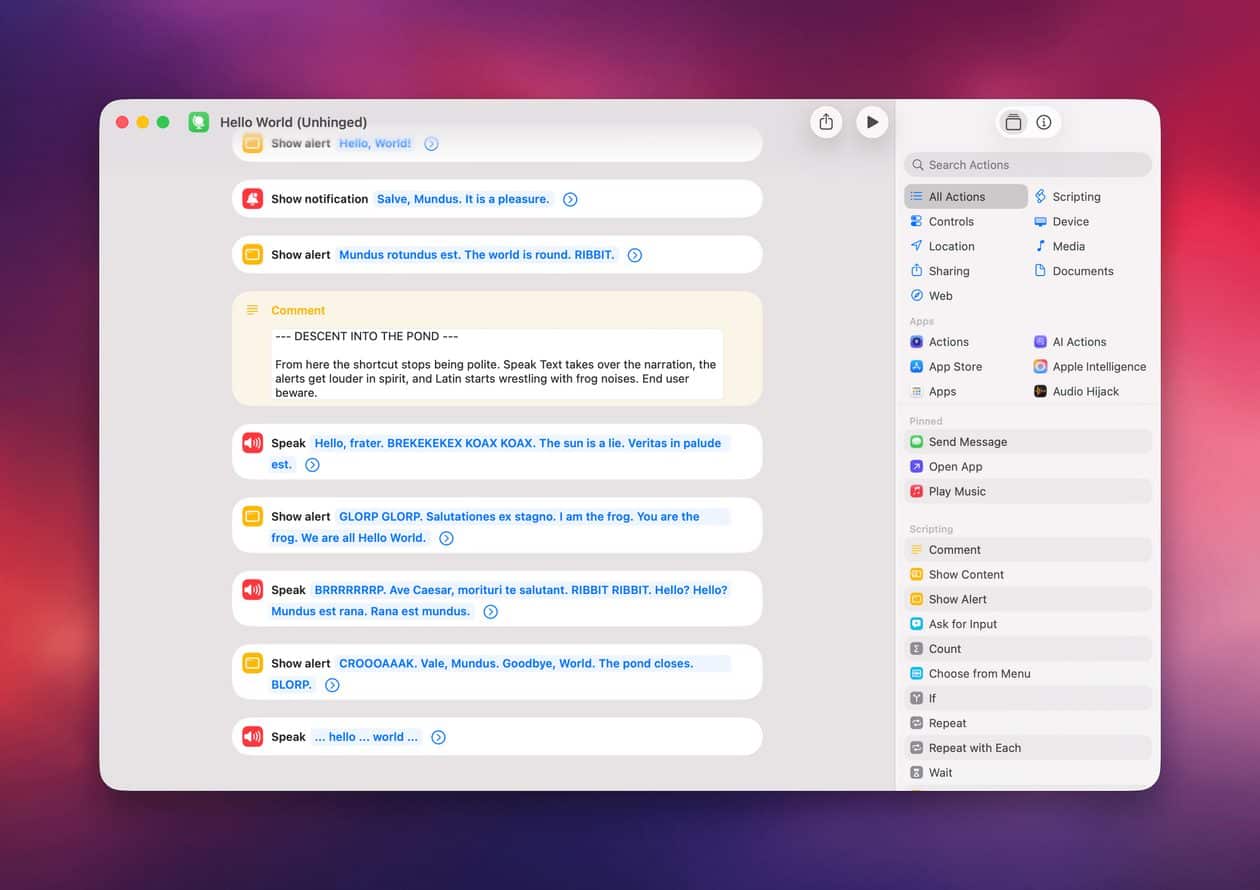The image size is (1260, 890).
Task: Add the Show Alert action from the list
Action: click(1028, 599)
